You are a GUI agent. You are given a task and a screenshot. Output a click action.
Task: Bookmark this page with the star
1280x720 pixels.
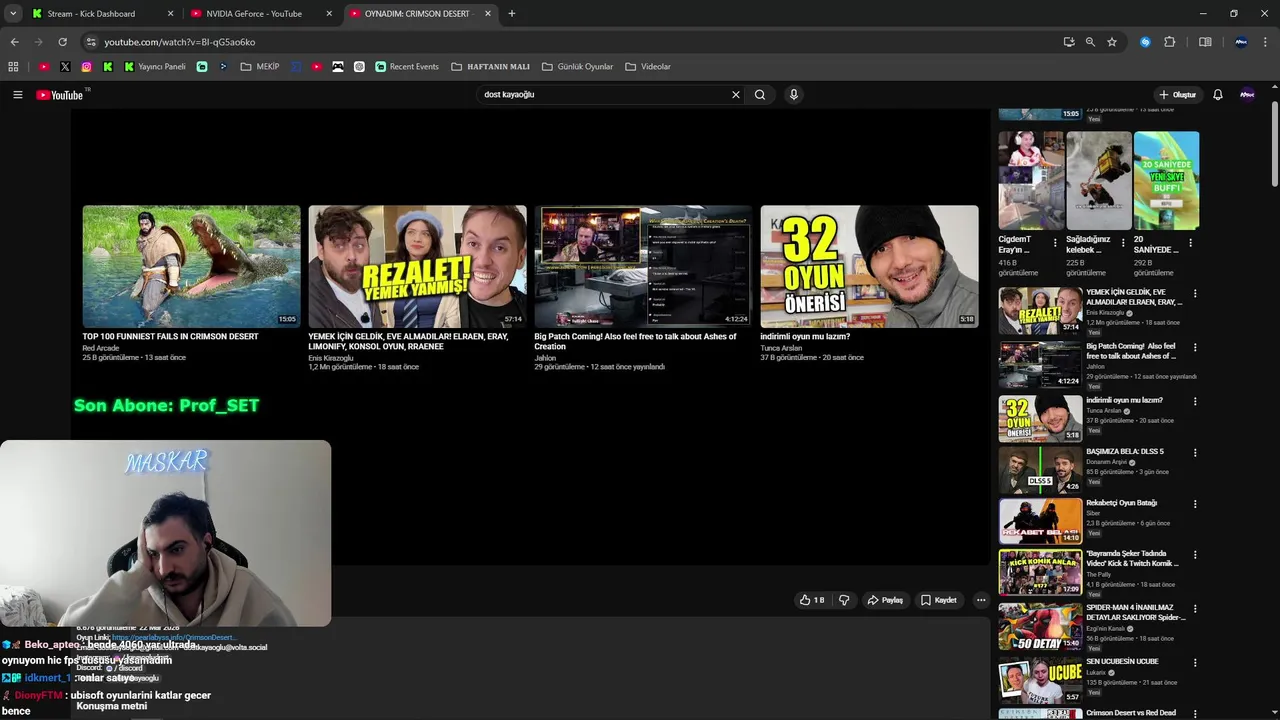pos(1112,42)
